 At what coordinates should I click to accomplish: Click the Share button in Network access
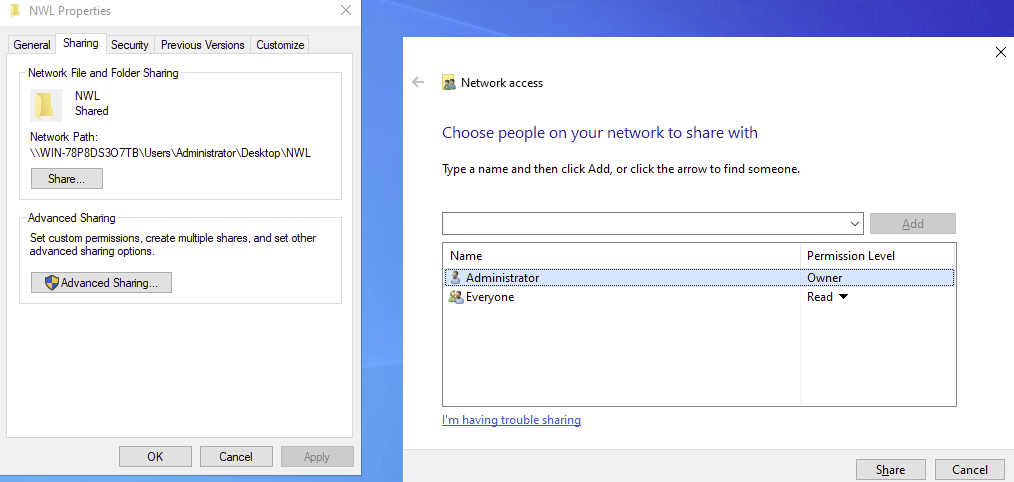coord(890,470)
